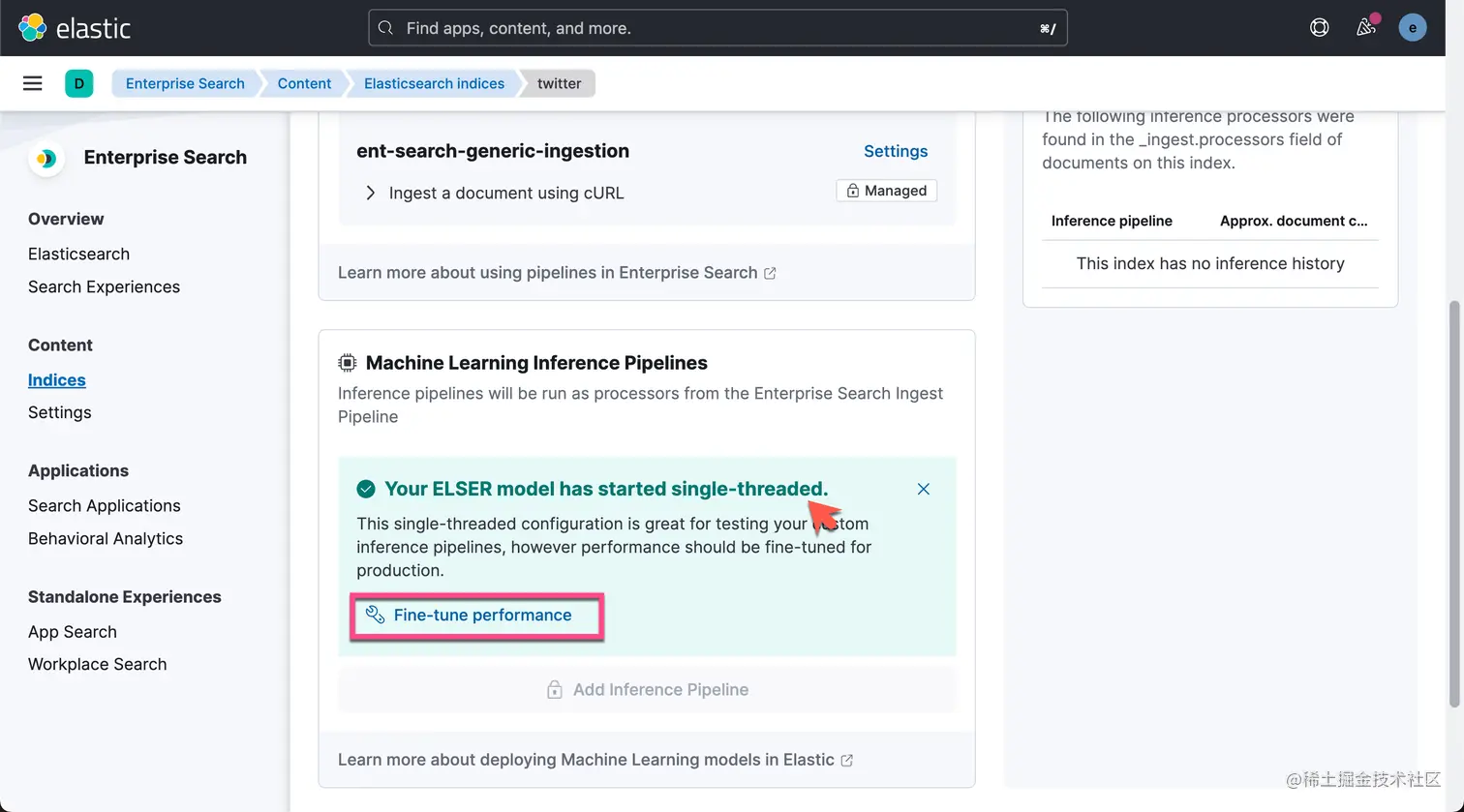Open the hamburger navigation menu
Screen dimensions: 1464x812
33,83
